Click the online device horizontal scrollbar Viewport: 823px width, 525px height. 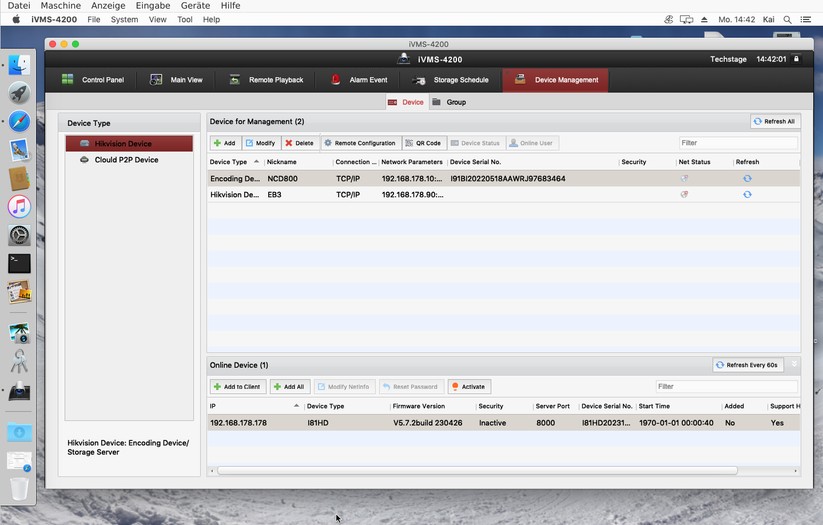click(477, 470)
